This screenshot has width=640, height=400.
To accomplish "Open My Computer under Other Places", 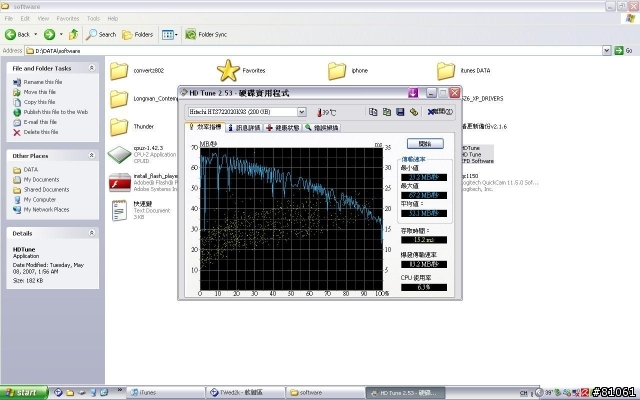I will pos(40,200).
